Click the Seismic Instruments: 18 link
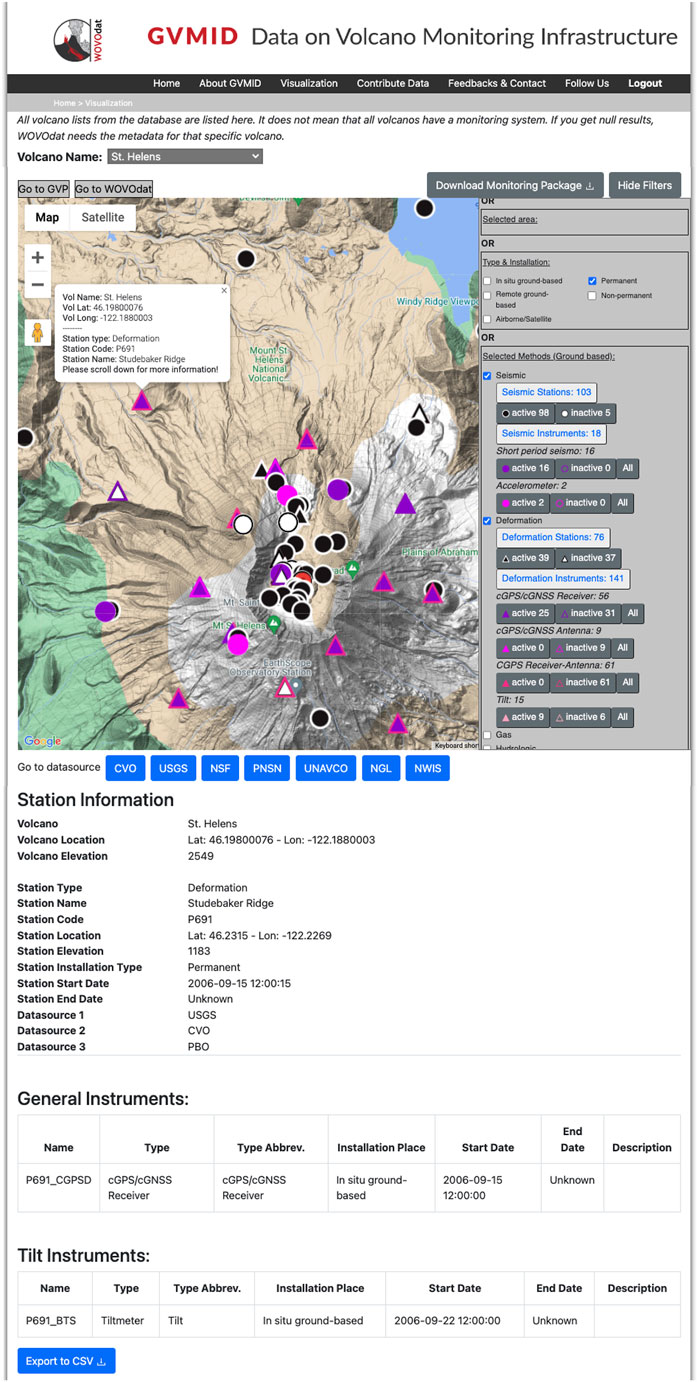The height and width of the screenshot is (1382, 698). pyautogui.click(x=552, y=433)
